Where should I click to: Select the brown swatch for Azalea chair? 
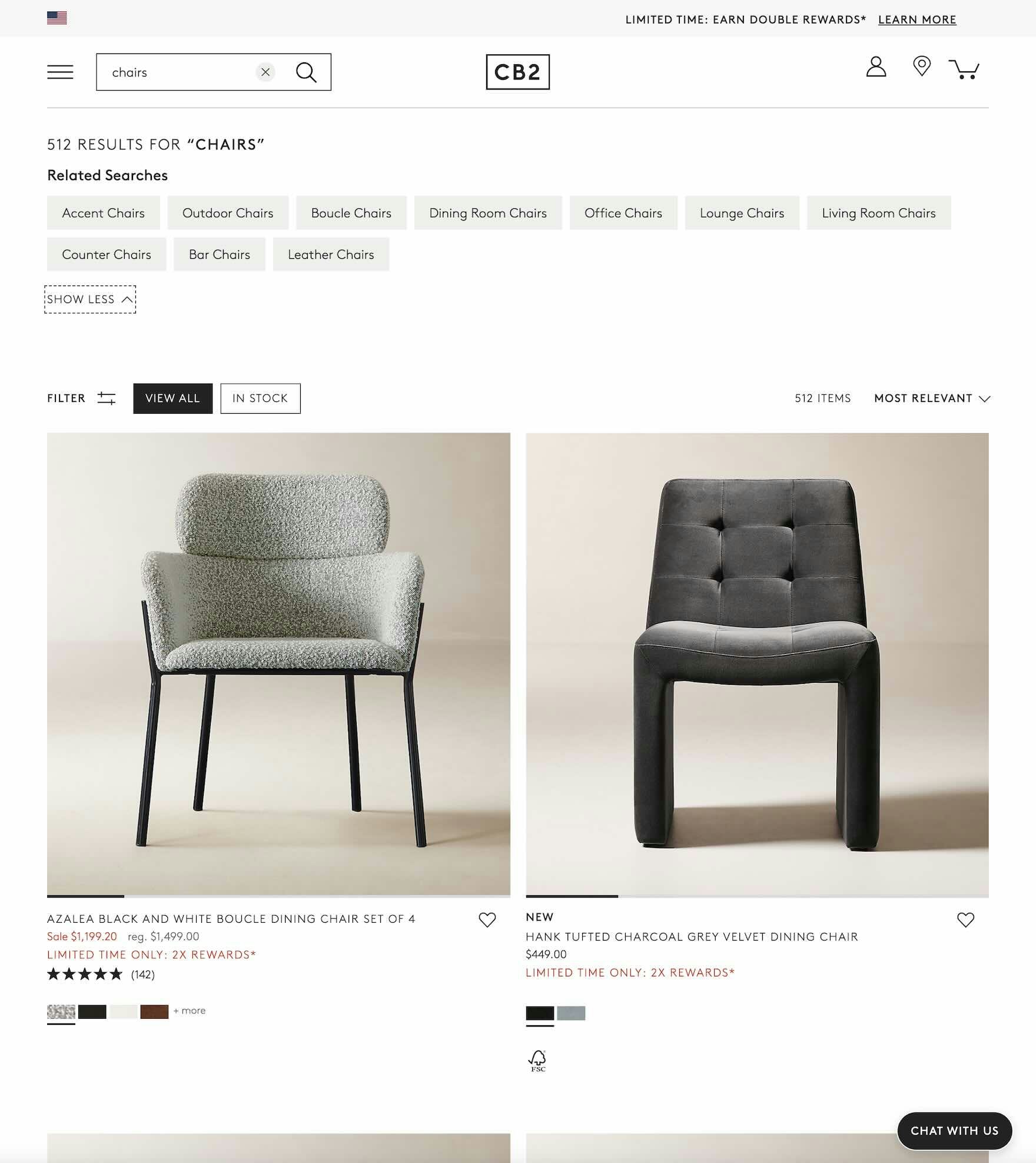click(154, 1011)
